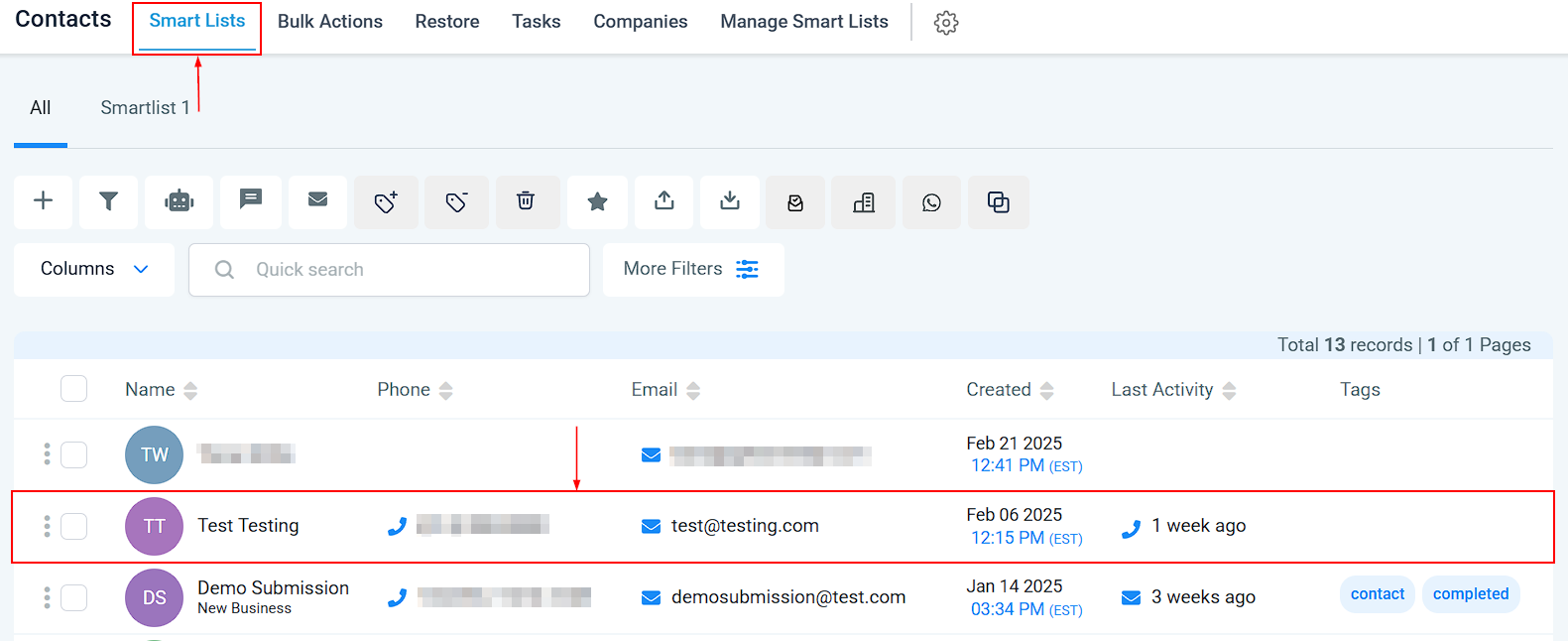1568x641 pixels.
Task: Click the robot automation icon
Action: point(179,201)
